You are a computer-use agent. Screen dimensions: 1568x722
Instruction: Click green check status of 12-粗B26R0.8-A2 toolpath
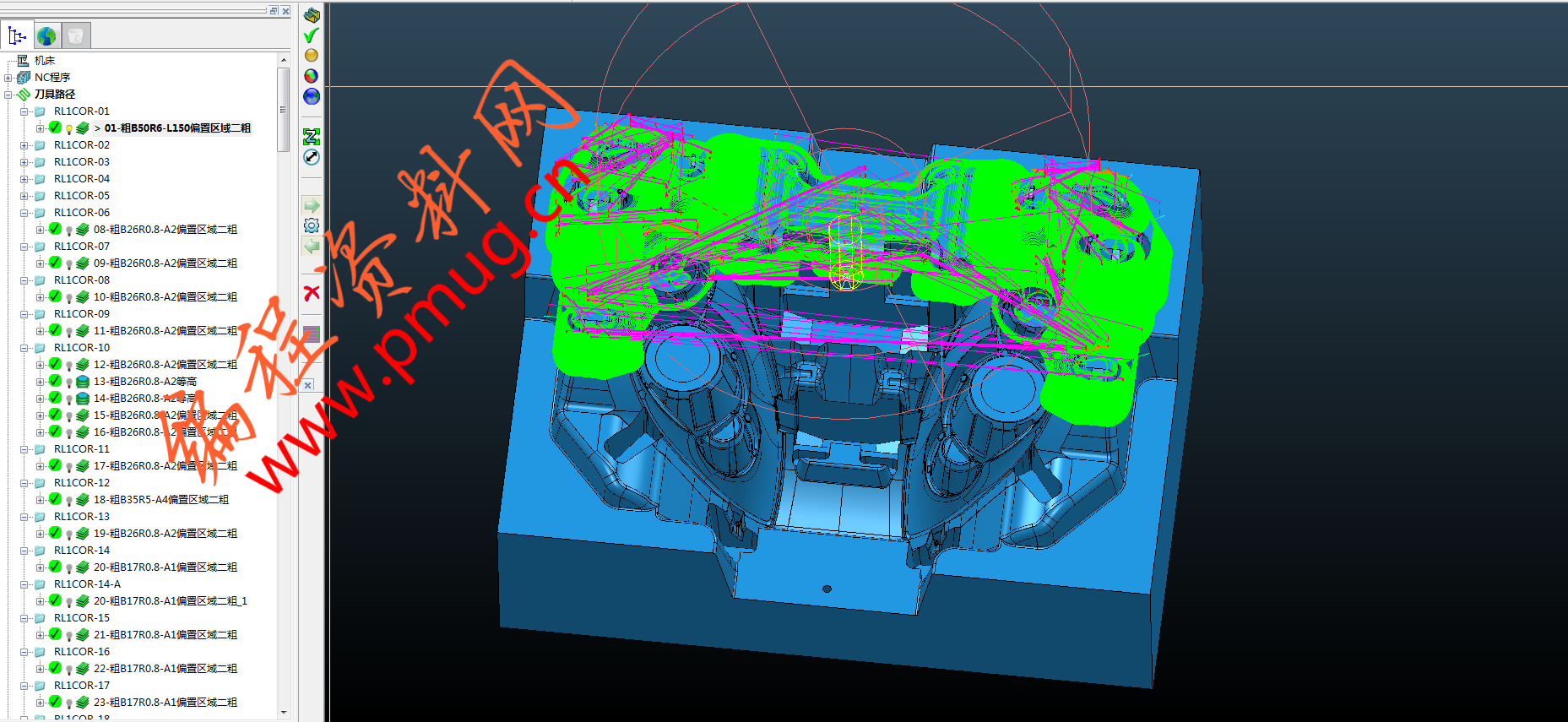click(x=55, y=364)
